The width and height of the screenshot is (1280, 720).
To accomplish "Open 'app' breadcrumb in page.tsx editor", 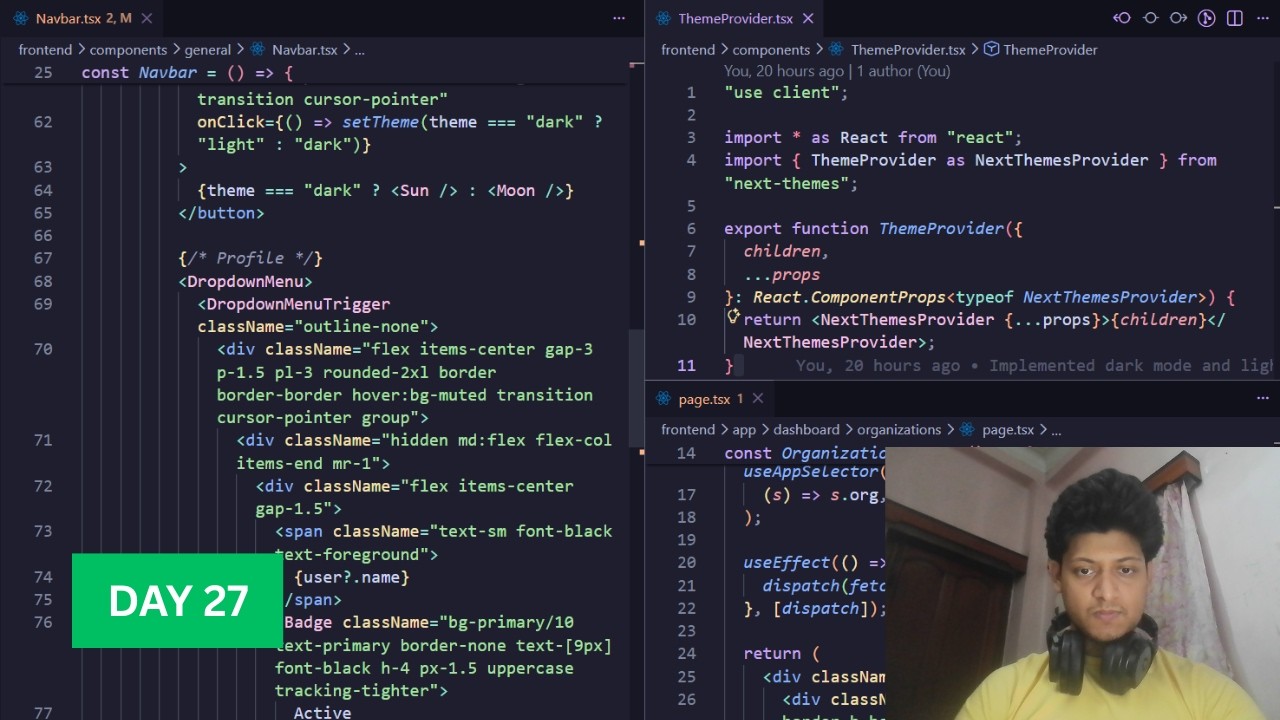I will pyautogui.click(x=744, y=429).
